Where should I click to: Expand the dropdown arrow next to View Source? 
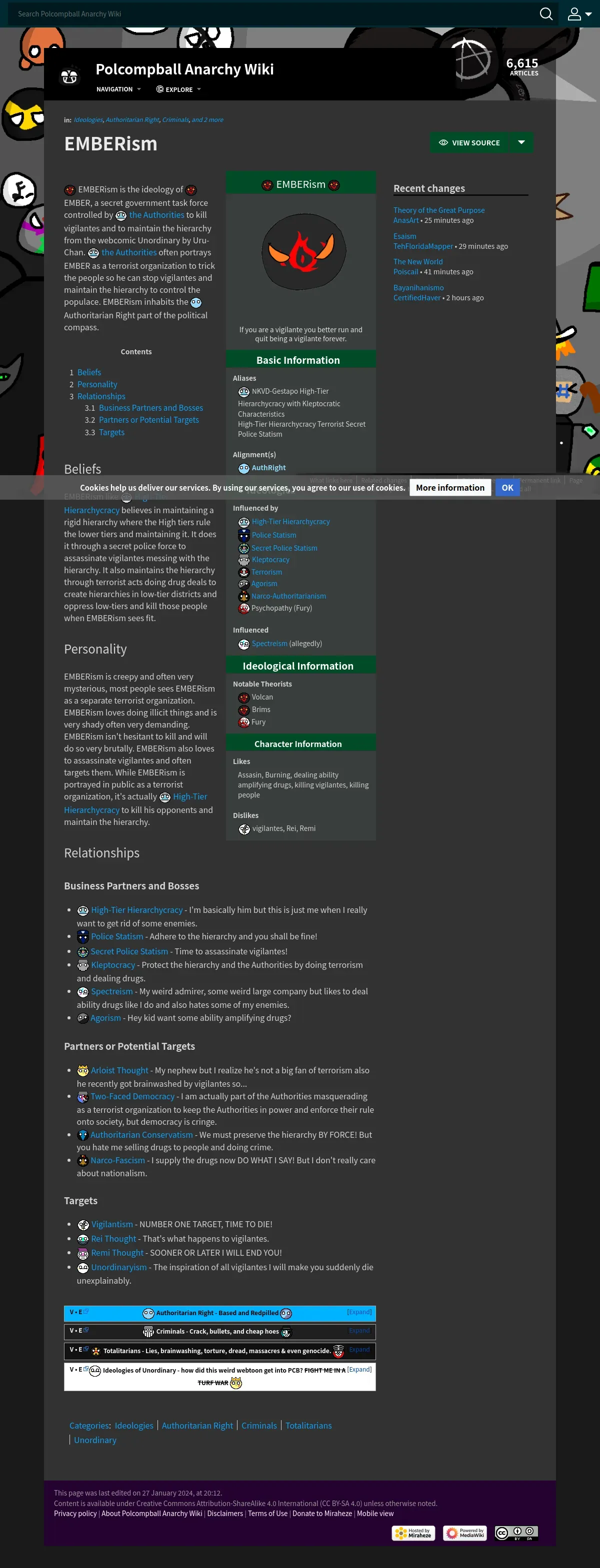[x=521, y=142]
